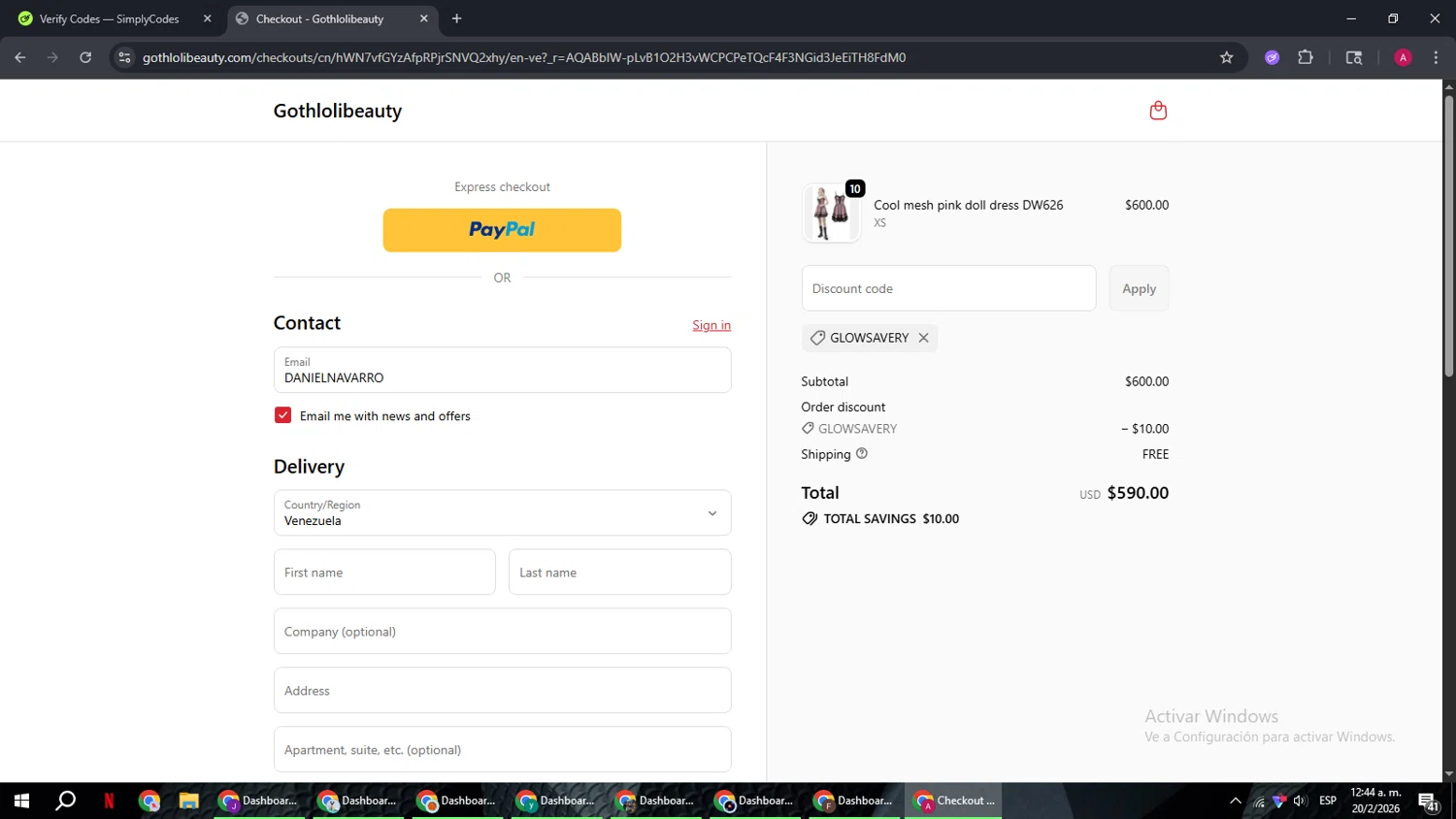1456x819 pixels.
Task: Click the product name Cool mesh pink doll dress DW626
Action: tap(968, 205)
